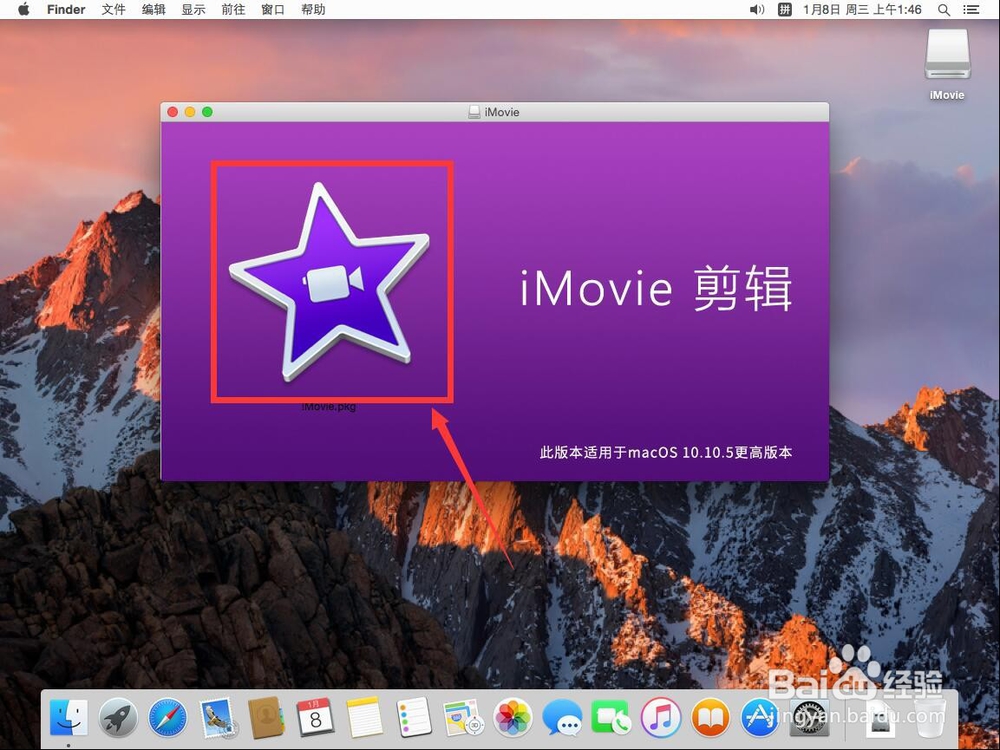Viewport: 1000px width, 750px height.
Task: Open iBooks app in Dock
Action: 710,717
